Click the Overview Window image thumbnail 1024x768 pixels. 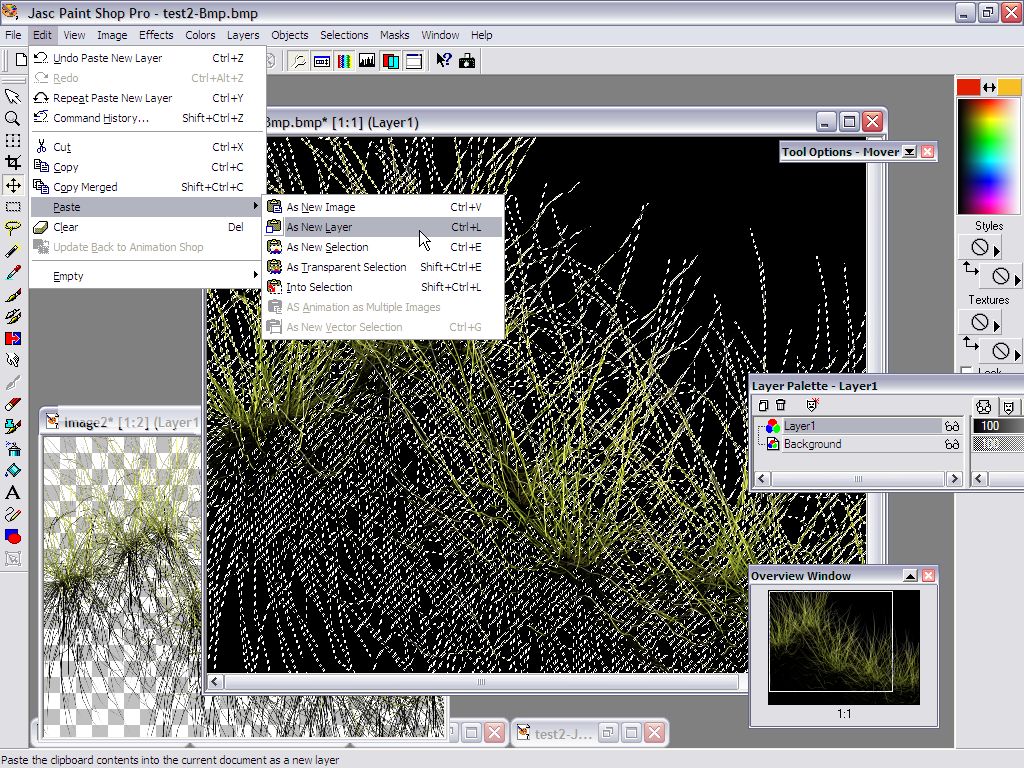coord(843,646)
